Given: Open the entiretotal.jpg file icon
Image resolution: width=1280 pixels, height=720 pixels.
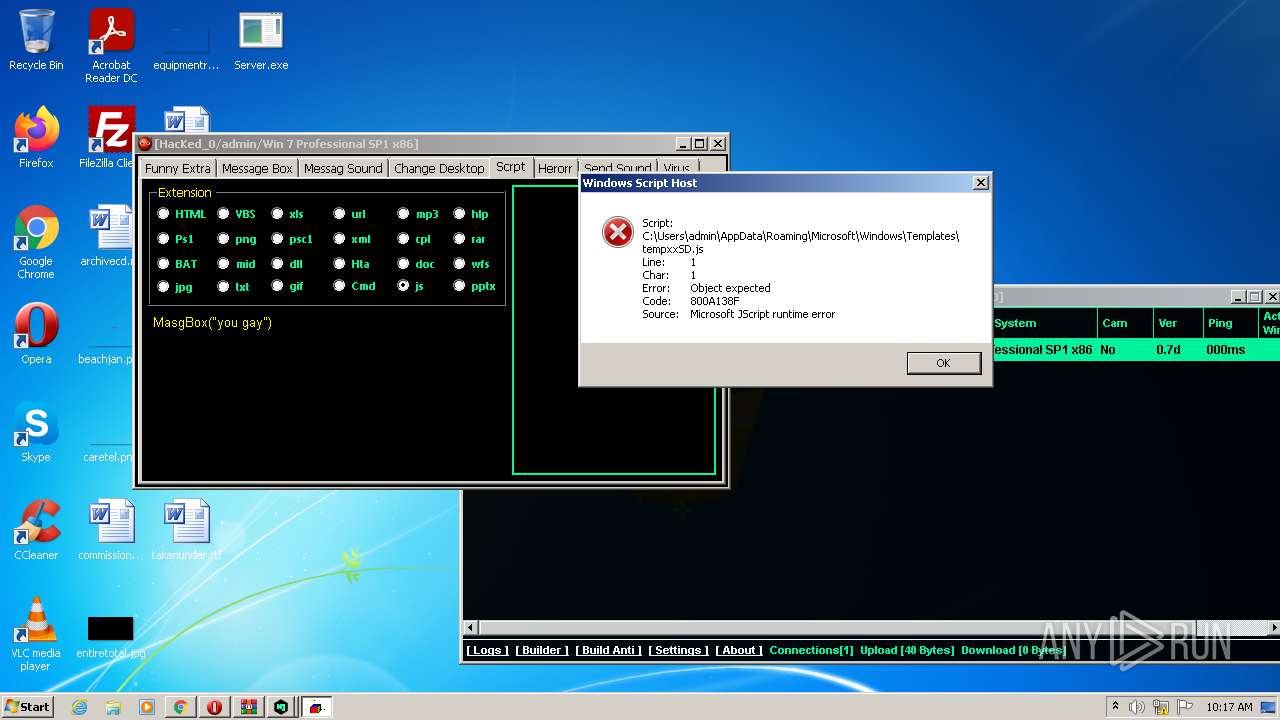Looking at the screenshot, I should pos(110,635).
